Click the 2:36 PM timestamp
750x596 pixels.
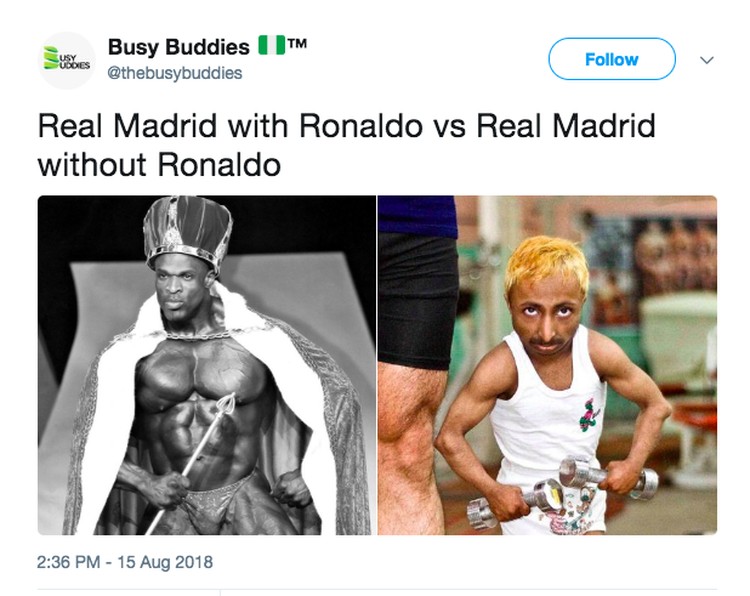click(68, 562)
